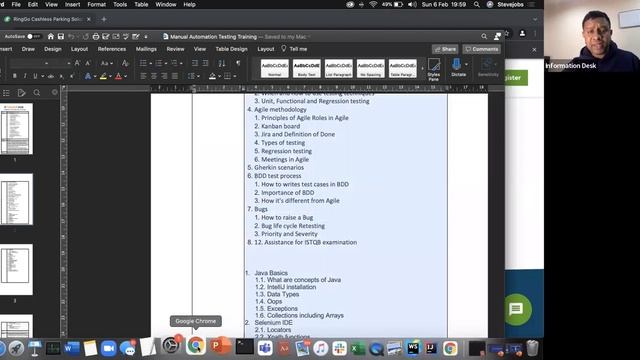Open the References ribbon tab

(112, 49)
